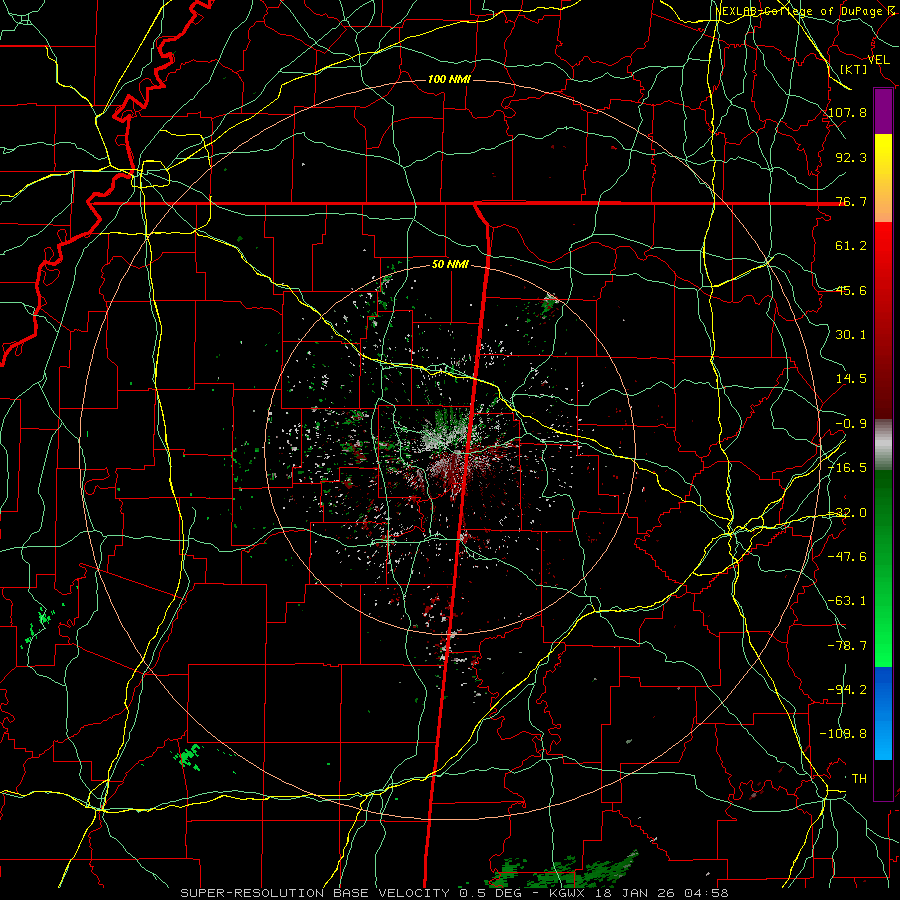This screenshot has height=900, width=900.
Task: Select the 30.1 legend value
Action: tap(851, 335)
